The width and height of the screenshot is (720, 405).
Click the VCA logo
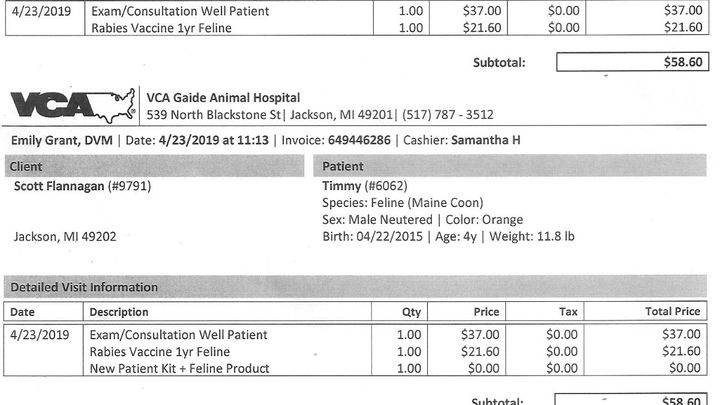(x=73, y=106)
